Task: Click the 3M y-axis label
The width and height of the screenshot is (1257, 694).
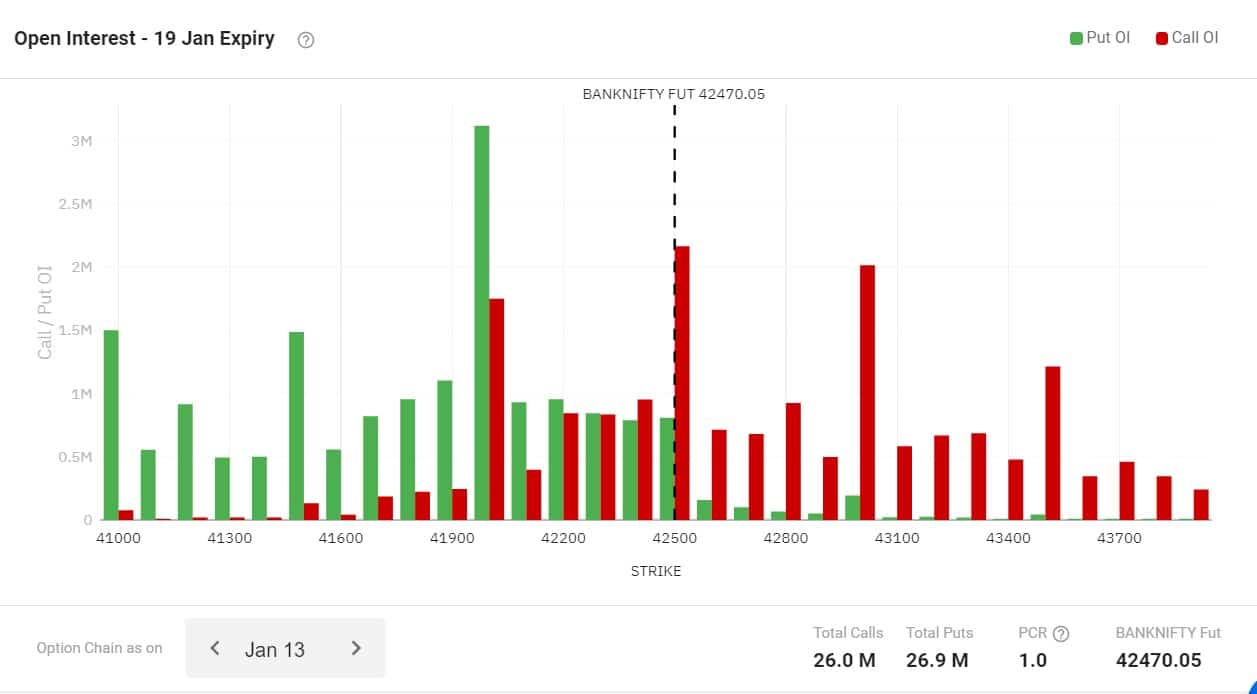Action: pyautogui.click(x=81, y=141)
